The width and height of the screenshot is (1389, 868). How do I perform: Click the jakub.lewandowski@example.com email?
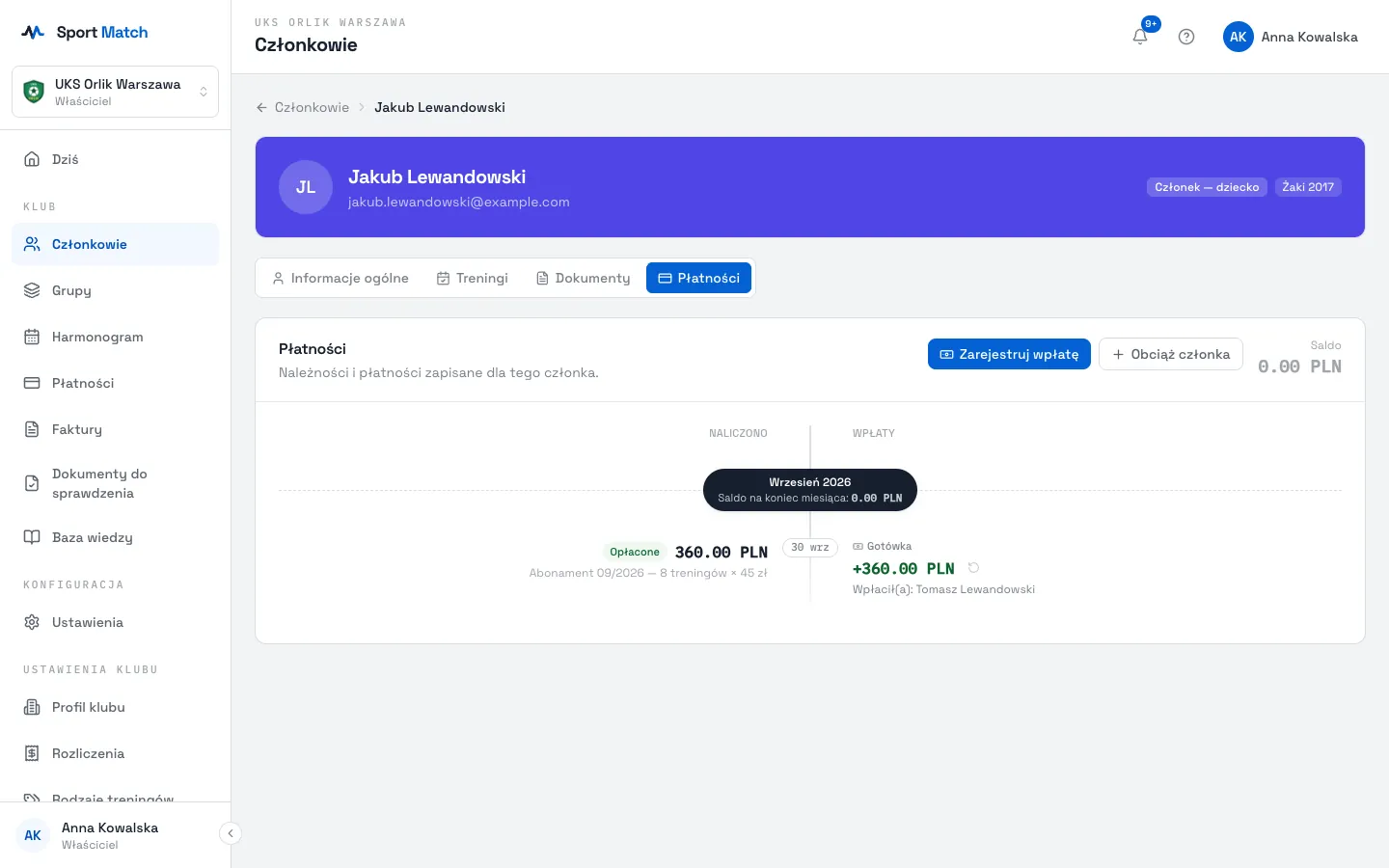coord(459,202)
